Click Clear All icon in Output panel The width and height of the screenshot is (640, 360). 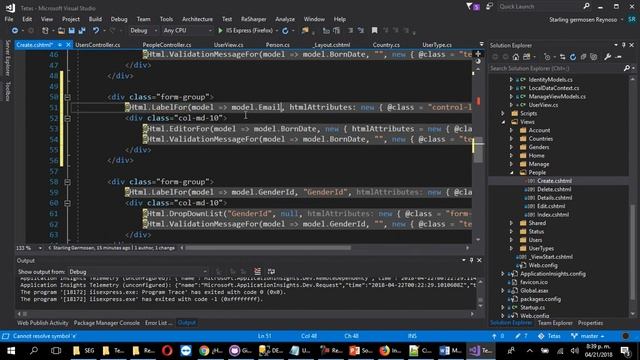pos(258,271)
